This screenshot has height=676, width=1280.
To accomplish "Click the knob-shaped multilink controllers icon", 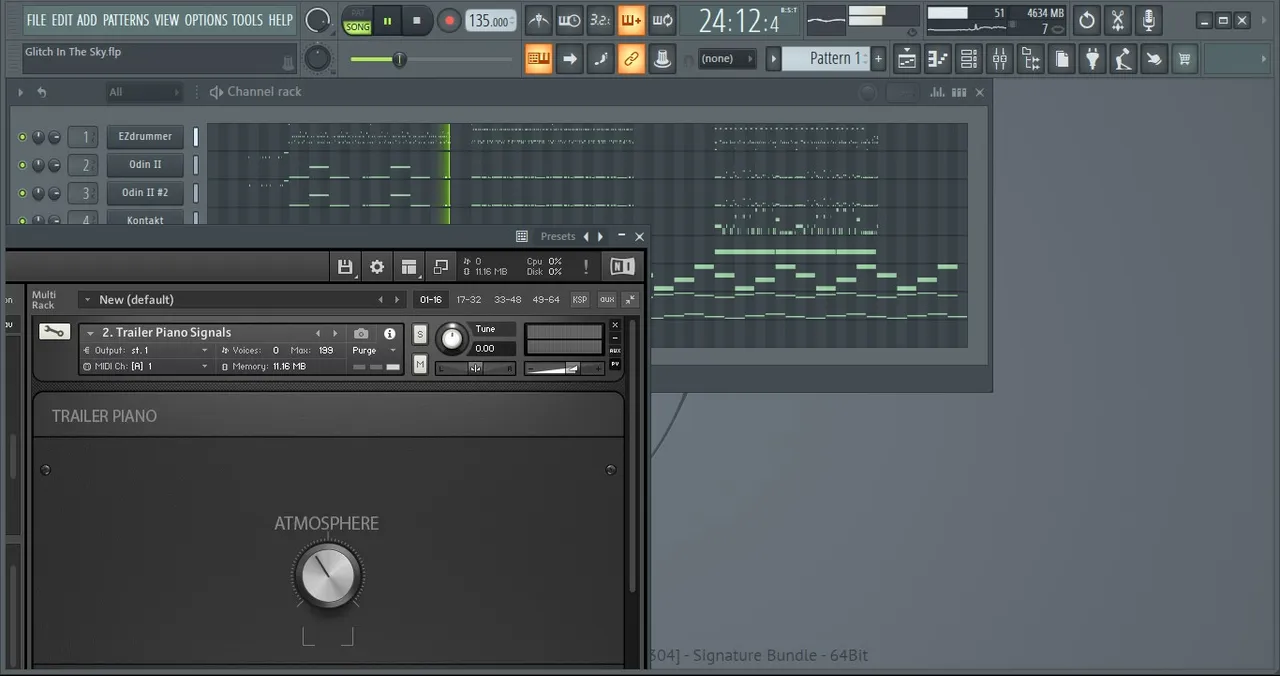I will coord(662,59).
